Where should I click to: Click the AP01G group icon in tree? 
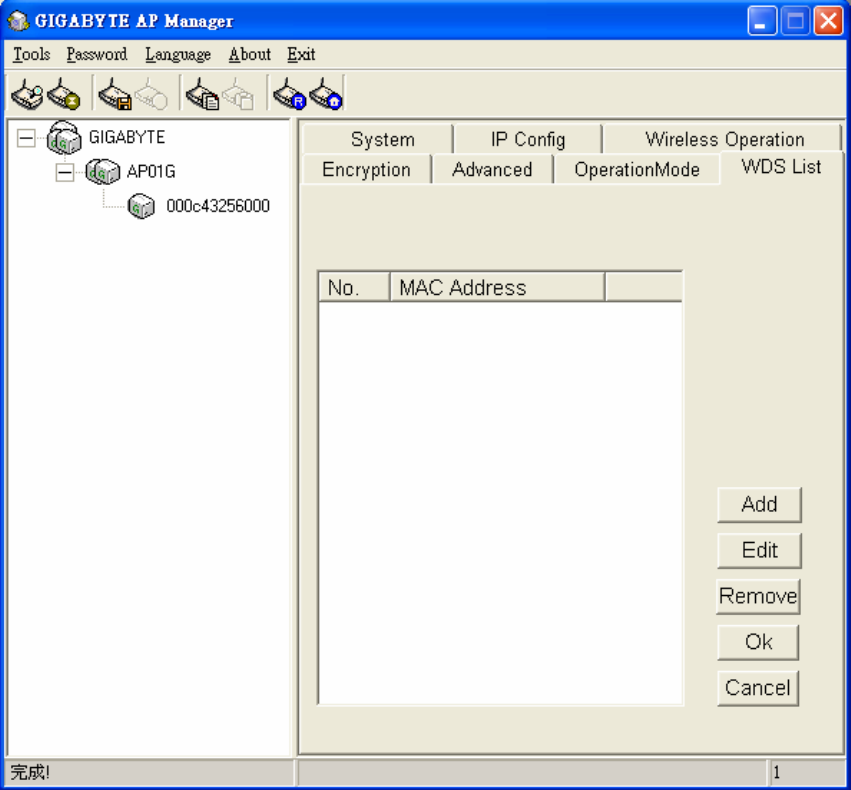click(x=103, y=171)
